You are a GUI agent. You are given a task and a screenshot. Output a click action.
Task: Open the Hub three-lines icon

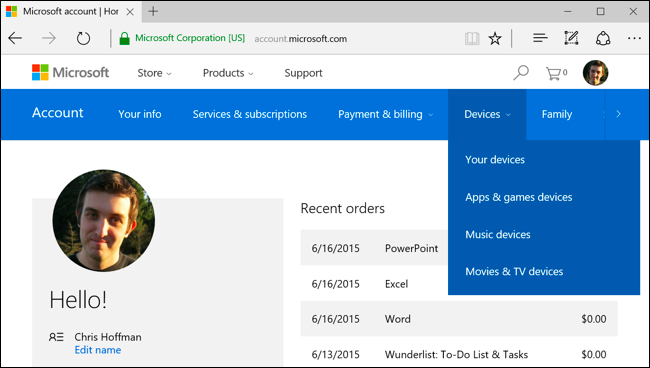tap(540, 39)
